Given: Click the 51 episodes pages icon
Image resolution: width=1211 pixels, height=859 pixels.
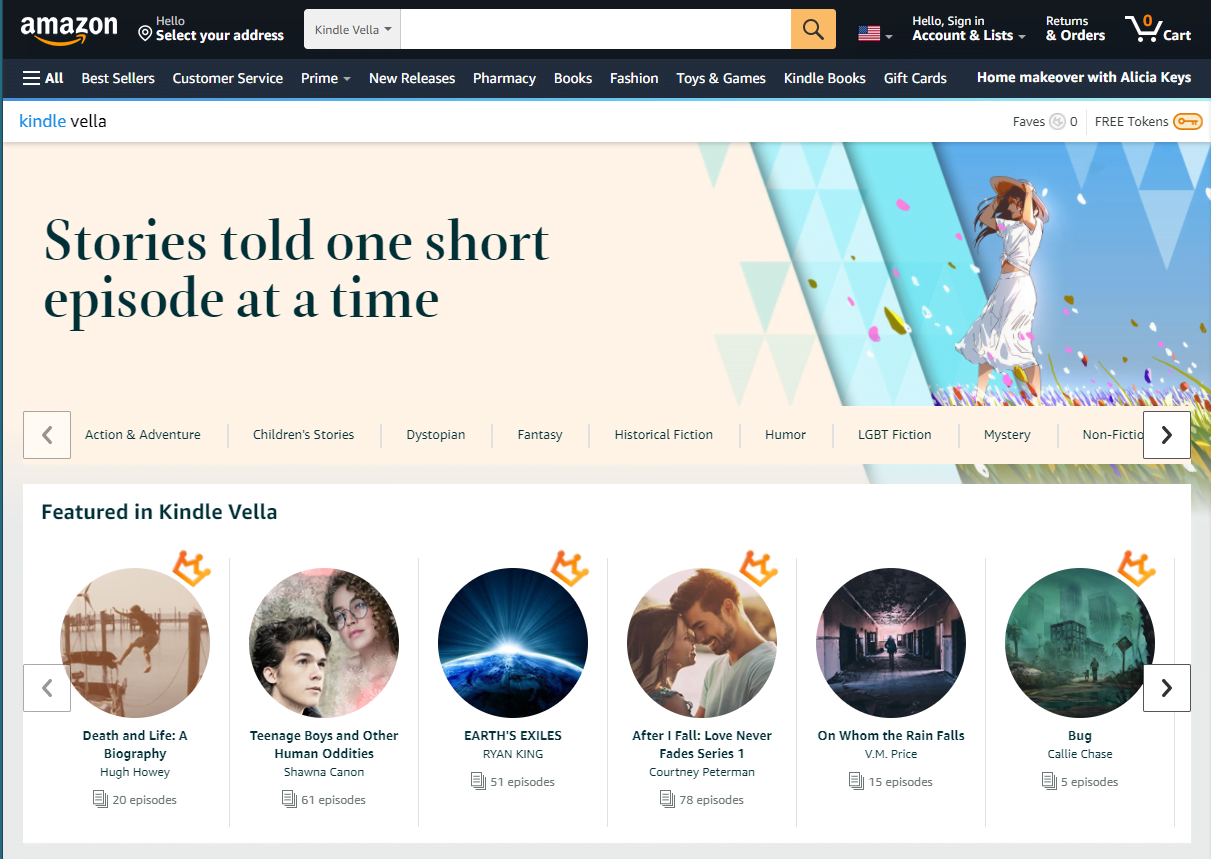Looking at the screenshot, I should point(478,781).
